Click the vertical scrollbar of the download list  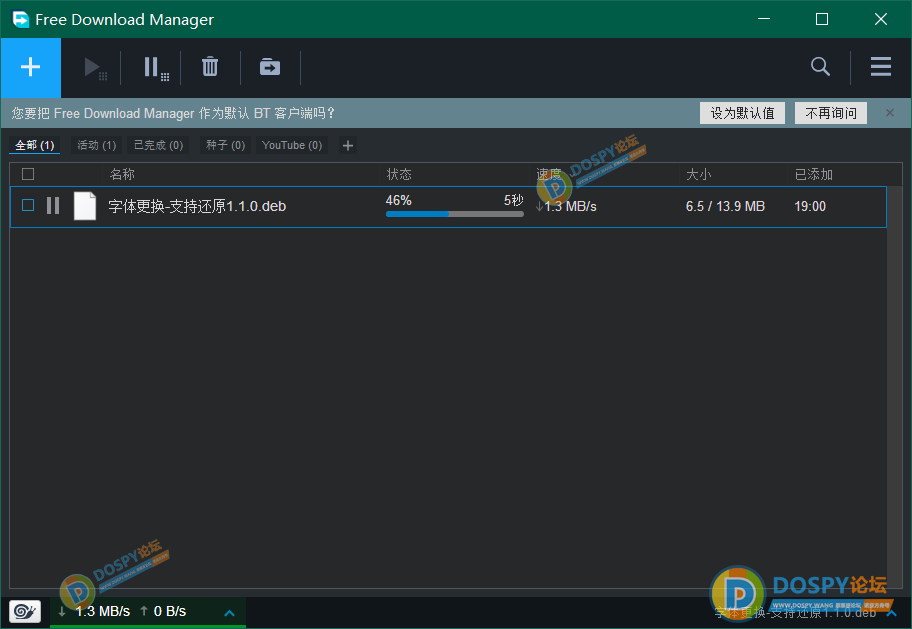click(x=895, y=386)
